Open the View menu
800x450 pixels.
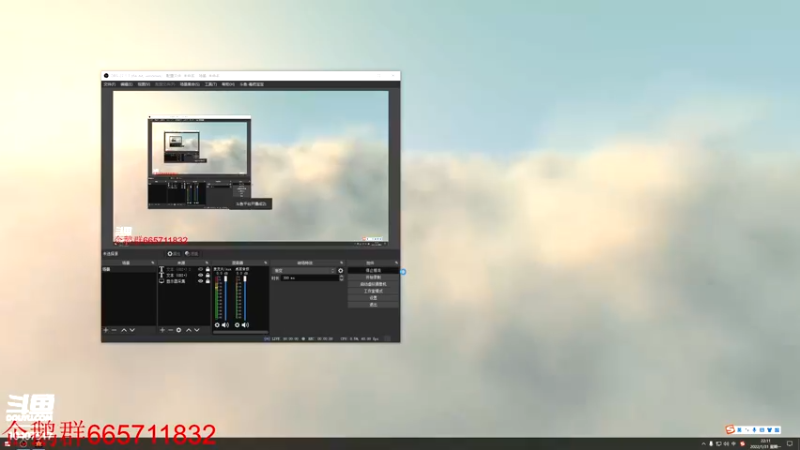coord(144,84)
